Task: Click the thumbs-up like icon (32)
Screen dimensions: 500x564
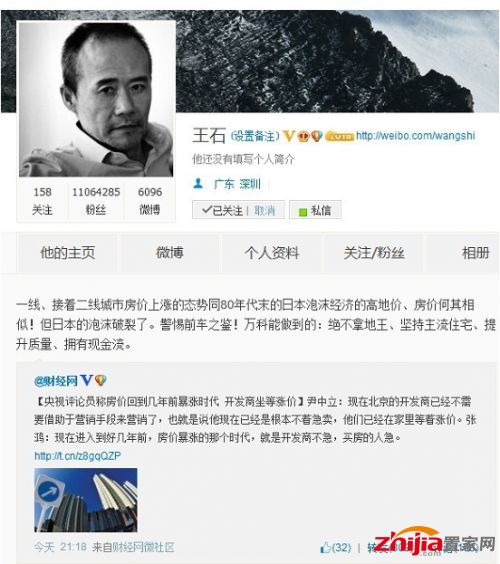Action: (325, 547)
